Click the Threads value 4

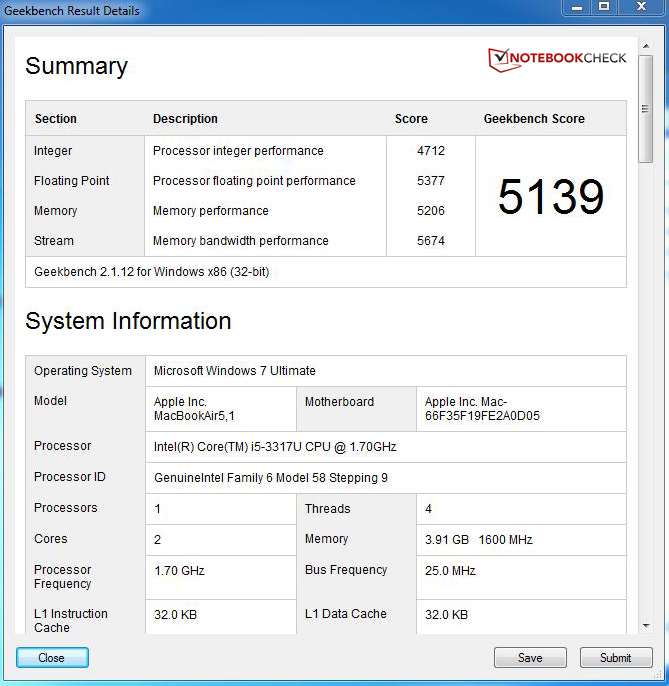tap(428, 509)
